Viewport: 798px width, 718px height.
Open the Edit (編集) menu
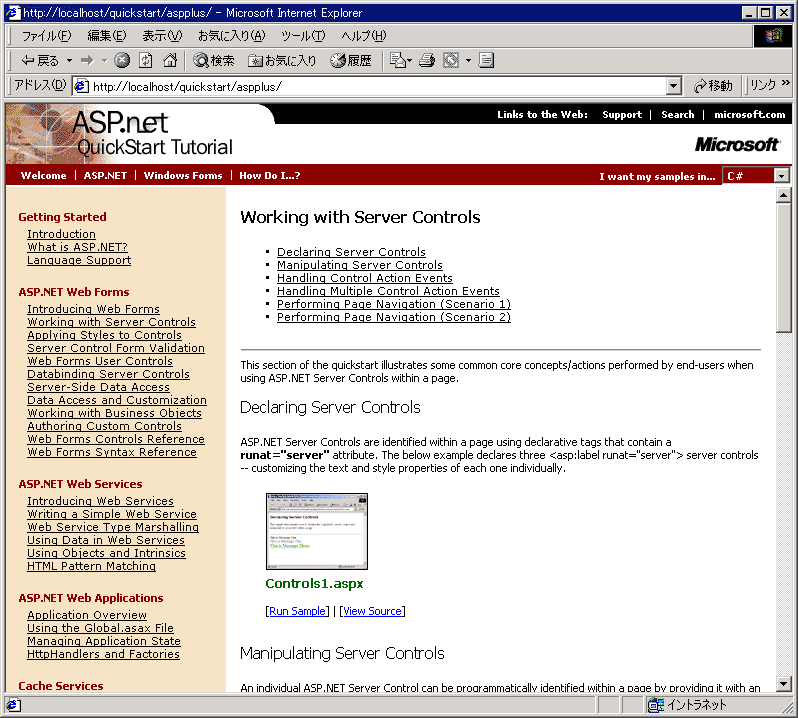pyautogui.click(x=107, y=36)
